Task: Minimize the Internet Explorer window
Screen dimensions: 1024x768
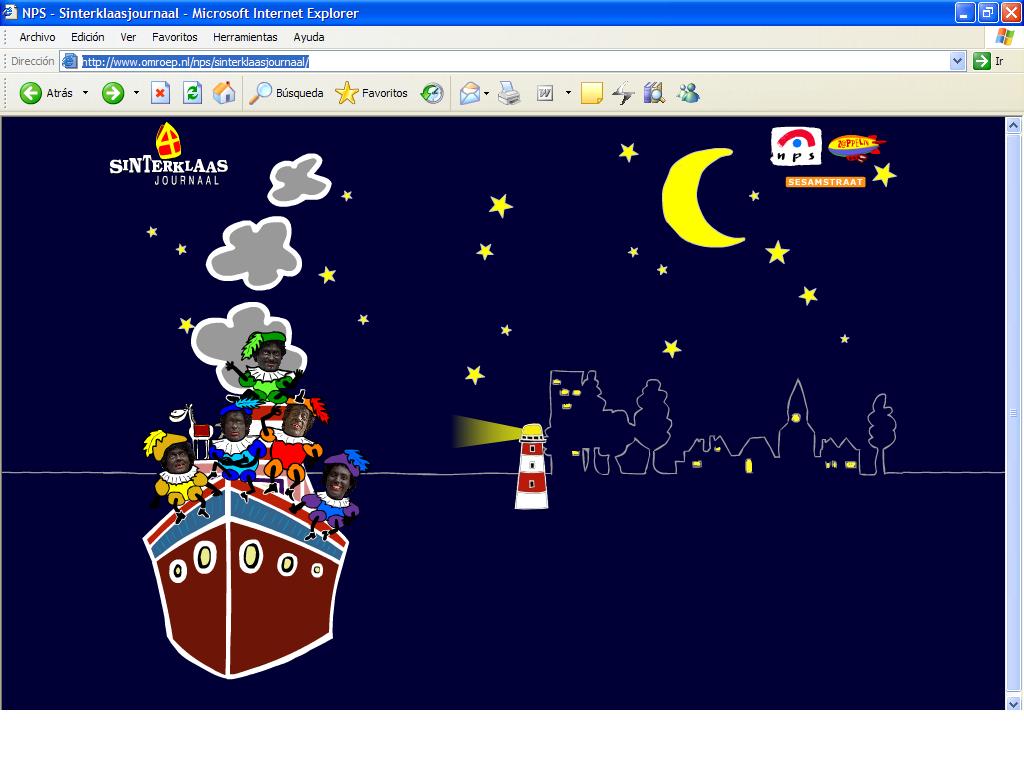Action: 965,12
